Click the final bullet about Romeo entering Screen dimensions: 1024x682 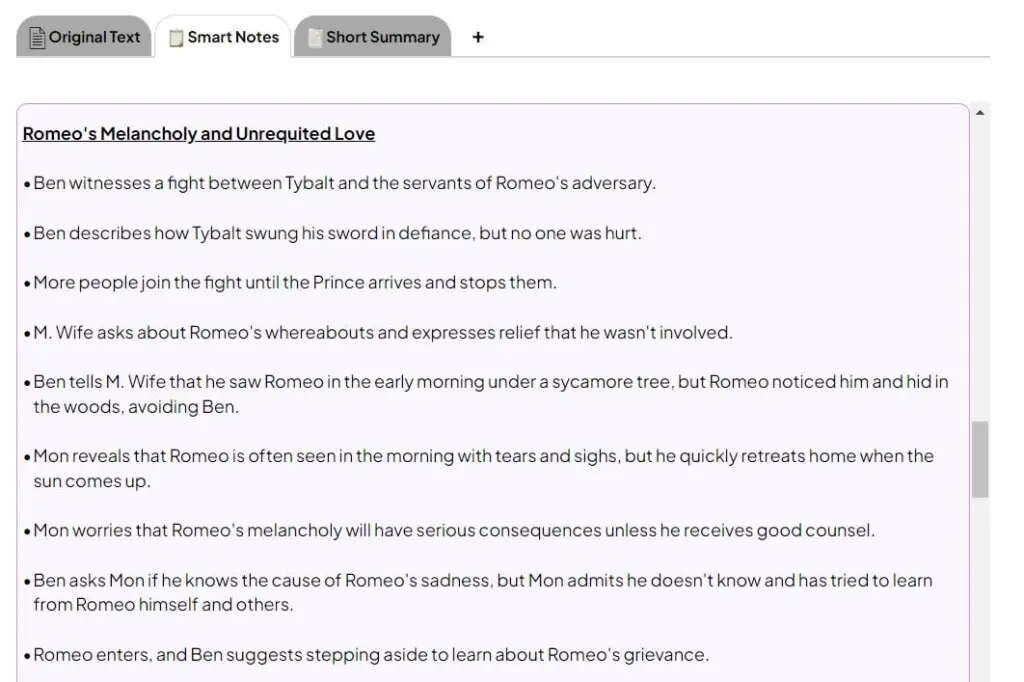[x=370, y=655]
